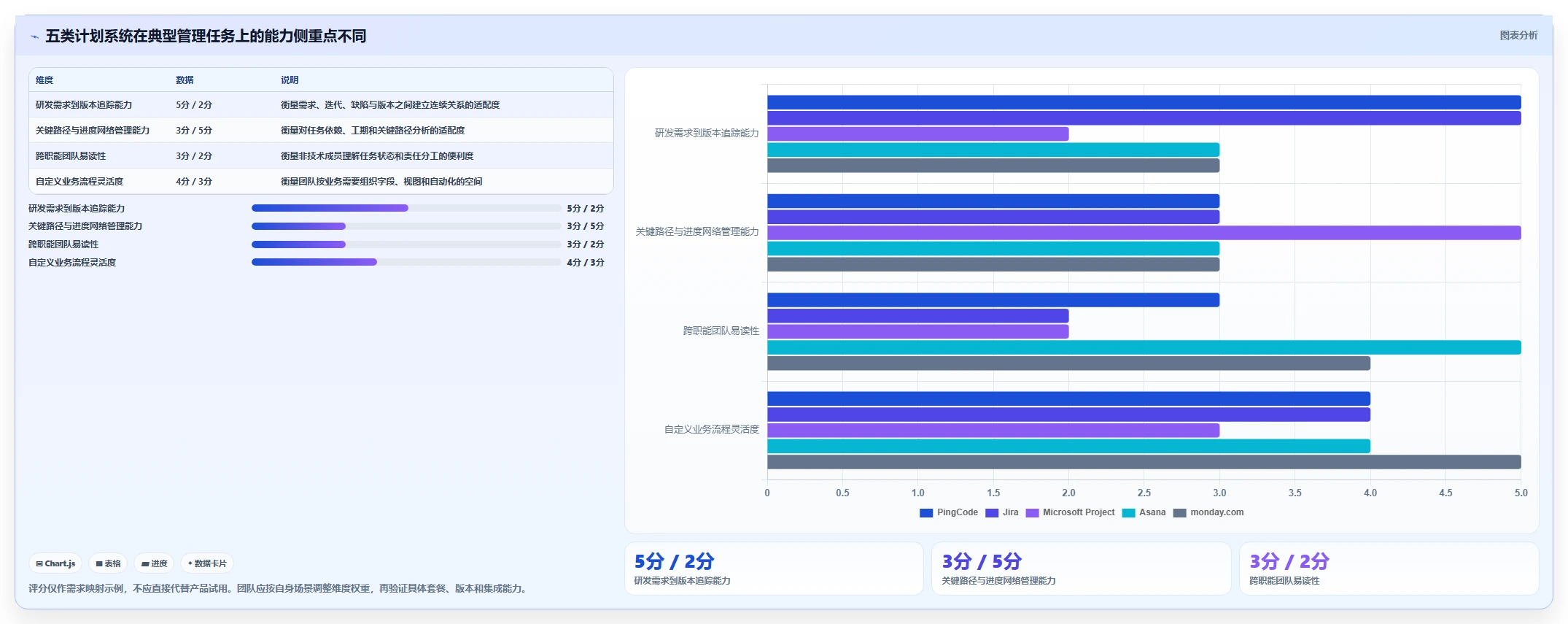
Task: Toggle Microsoft Project series in legend
Action: (1070, 512)
